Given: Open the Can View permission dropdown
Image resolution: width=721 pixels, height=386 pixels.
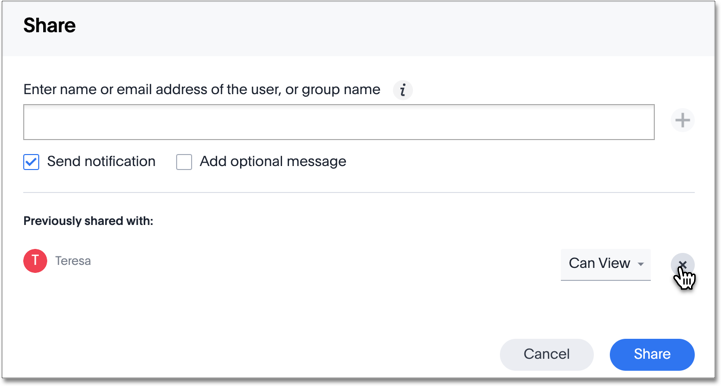Looking at the screenshot, I should (606, 264).
